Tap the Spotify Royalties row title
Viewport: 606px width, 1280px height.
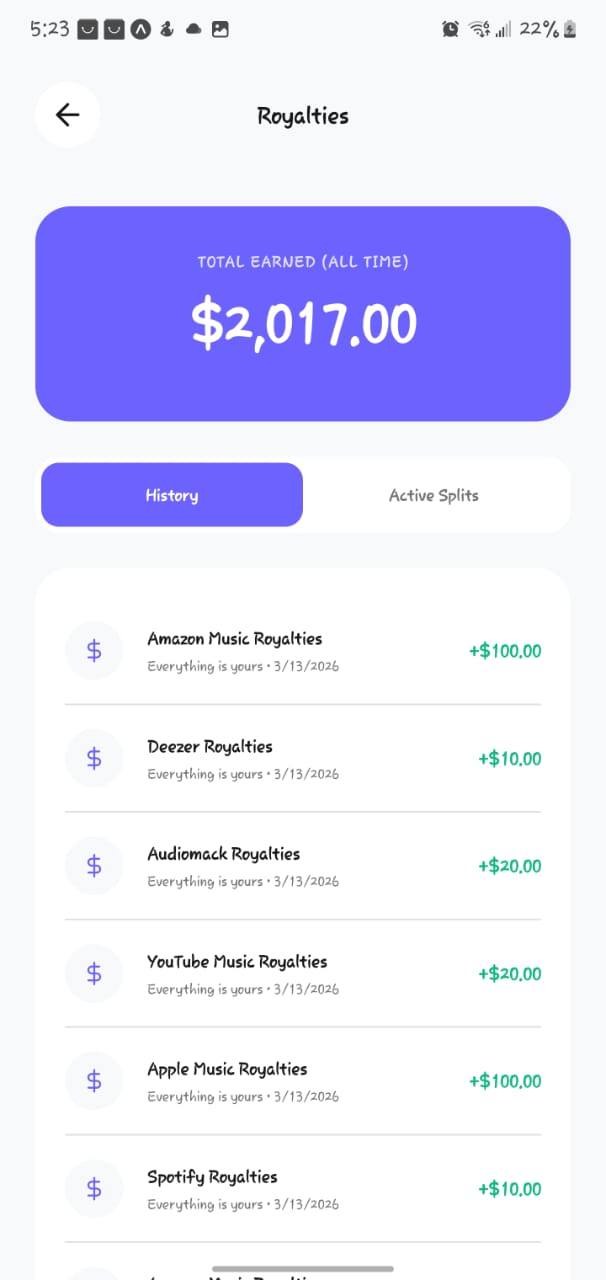212,1177
